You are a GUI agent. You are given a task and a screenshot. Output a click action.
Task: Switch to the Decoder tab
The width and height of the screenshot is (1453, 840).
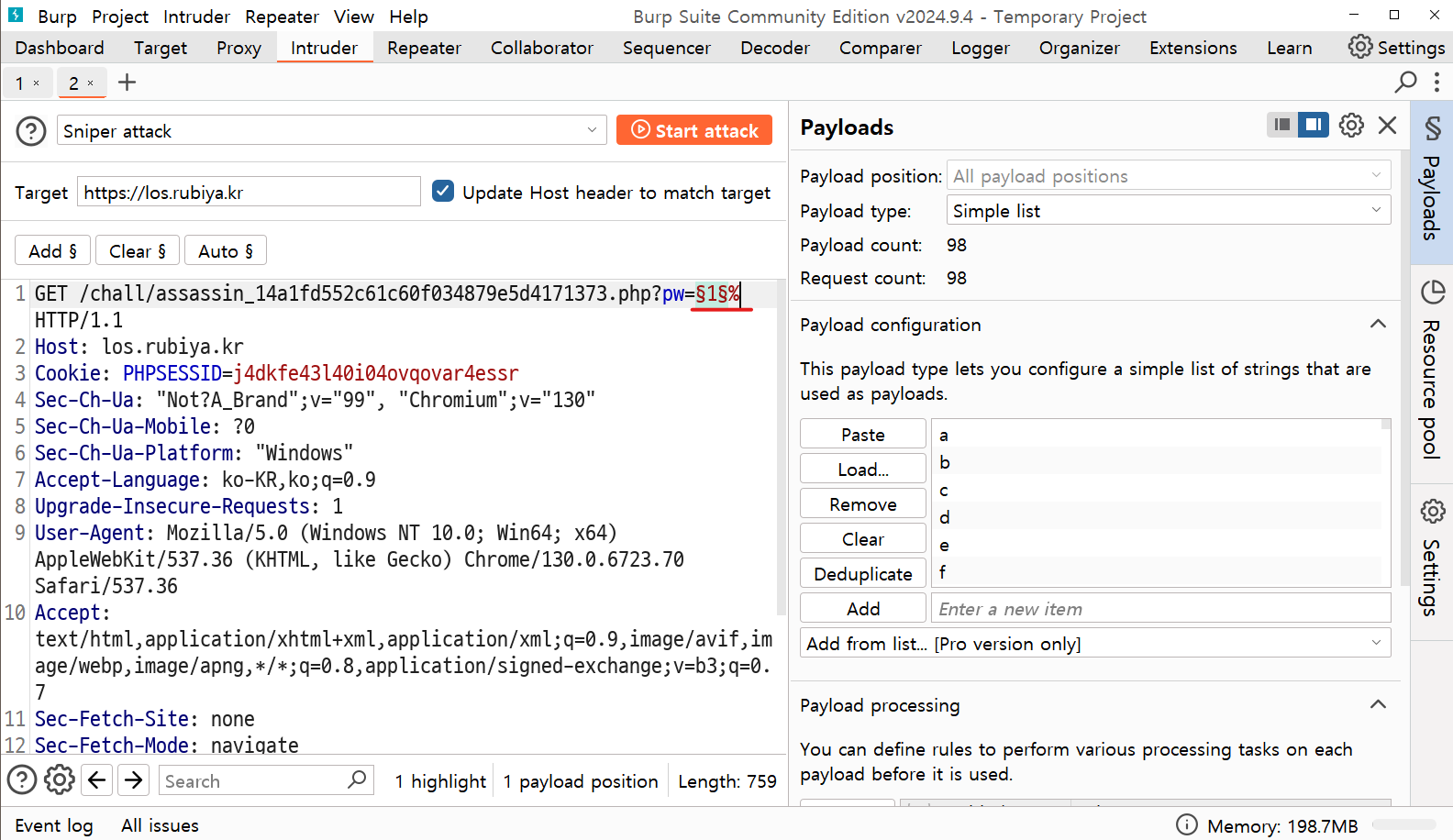pyautogui.click(x=775, y=48)
